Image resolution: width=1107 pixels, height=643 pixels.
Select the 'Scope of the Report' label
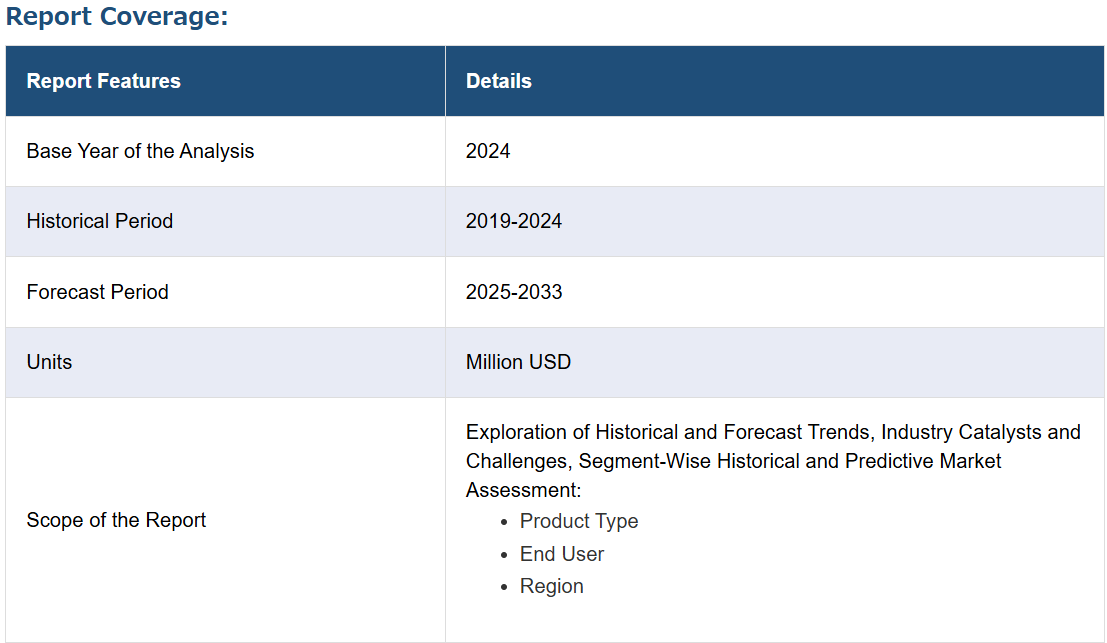pos(116,520)
